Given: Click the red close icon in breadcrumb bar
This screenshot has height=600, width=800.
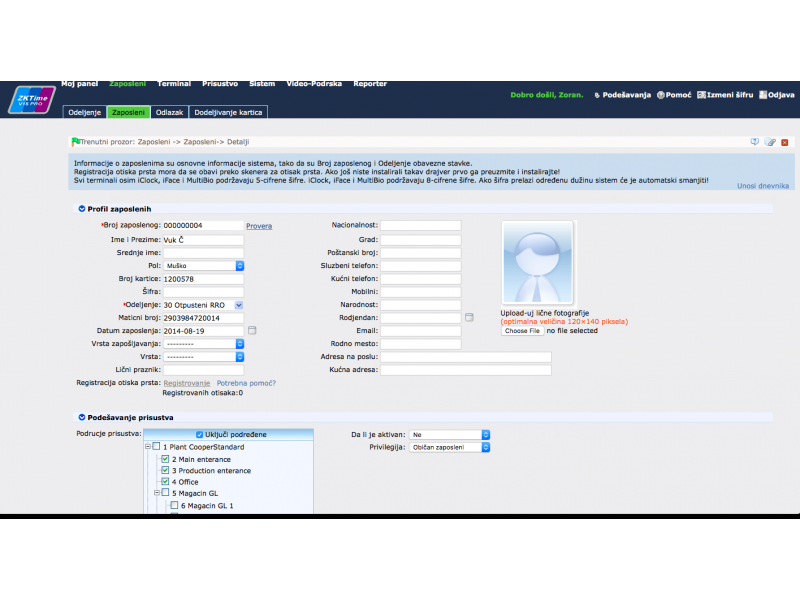Looking at the screenshot, I should pos(785,142).
